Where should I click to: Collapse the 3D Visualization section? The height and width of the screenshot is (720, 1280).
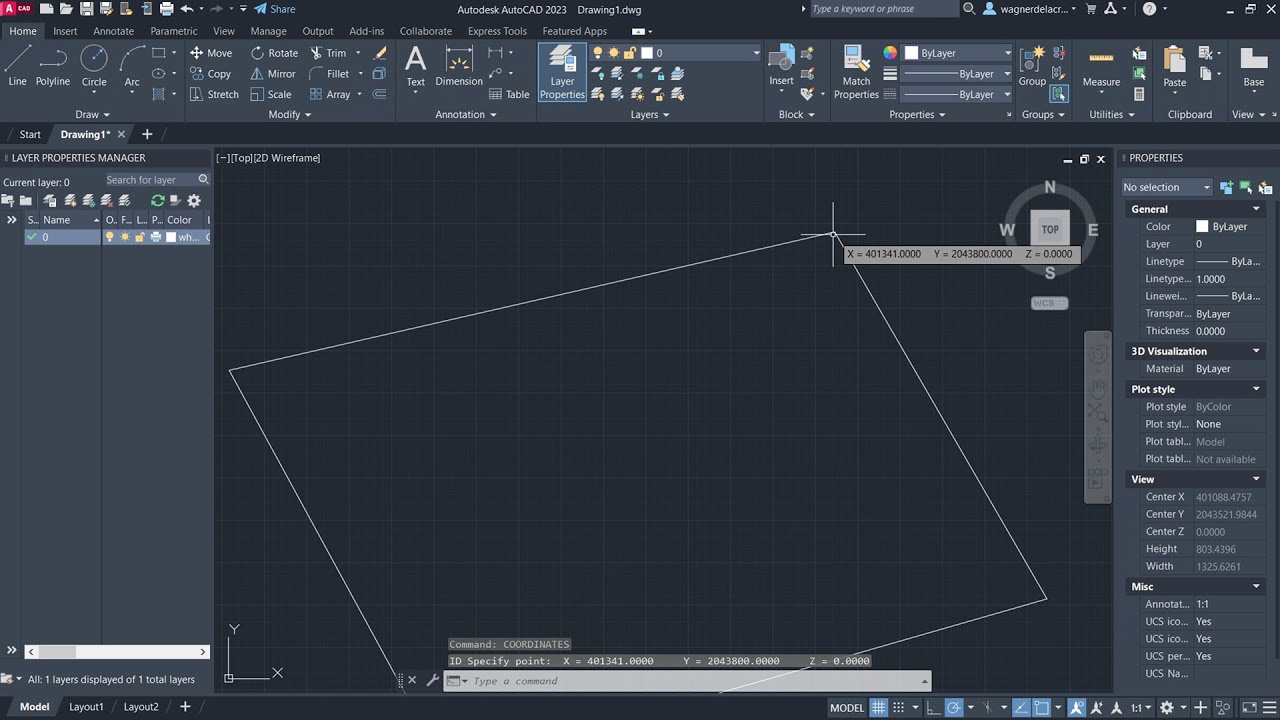click(x=1256, y=351)
